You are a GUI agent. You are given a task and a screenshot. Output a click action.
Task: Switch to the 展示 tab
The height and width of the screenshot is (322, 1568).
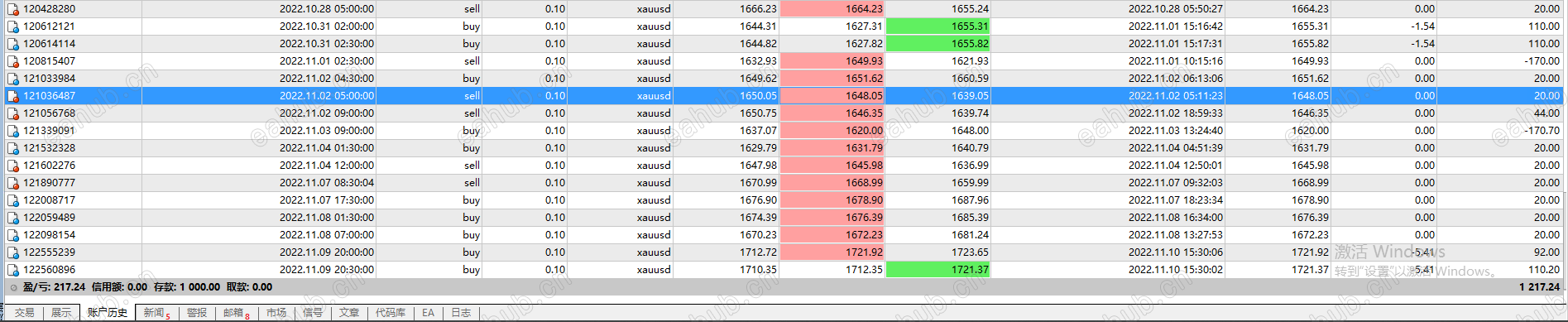[x=61, y=313]
